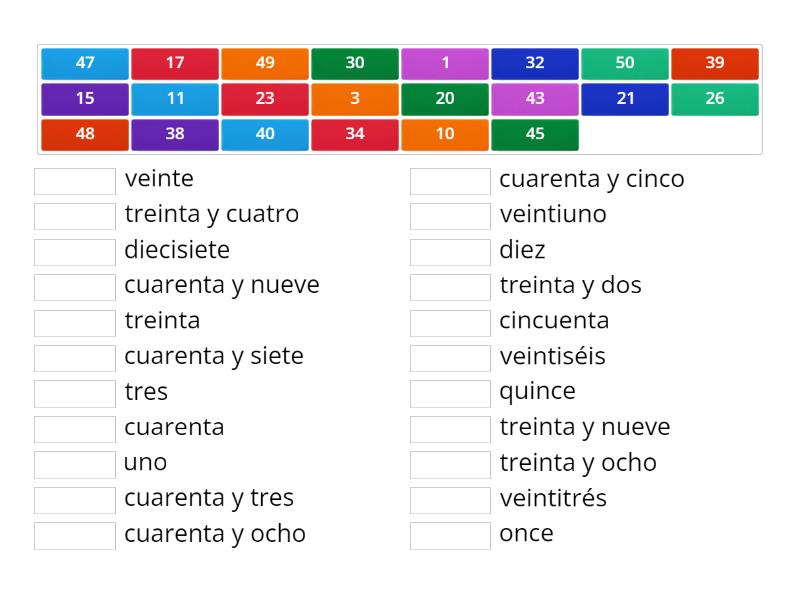Pick the red tile labeled 23
The height and width of the screenshot is (600, 800).
click(264, 99)
